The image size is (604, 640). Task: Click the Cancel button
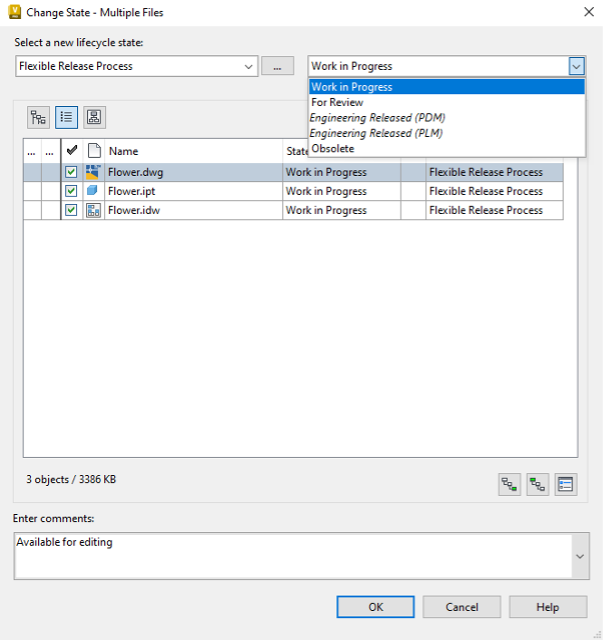pos(462,607)
